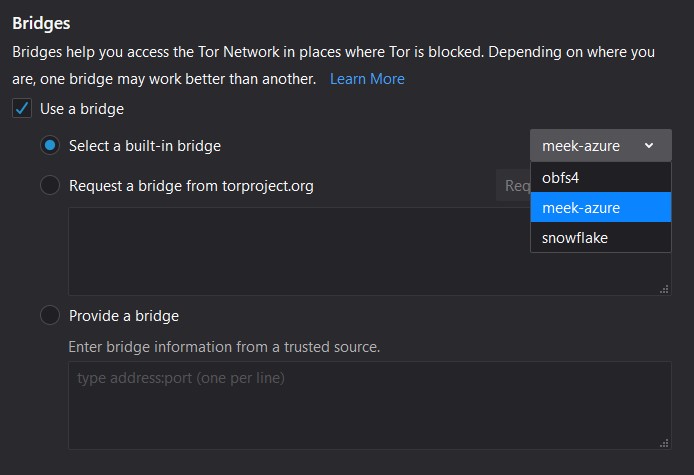This screenshot has height=475, width=694.
Task: Select the built-in bridge radio button
Action: (x=49, y=146)
